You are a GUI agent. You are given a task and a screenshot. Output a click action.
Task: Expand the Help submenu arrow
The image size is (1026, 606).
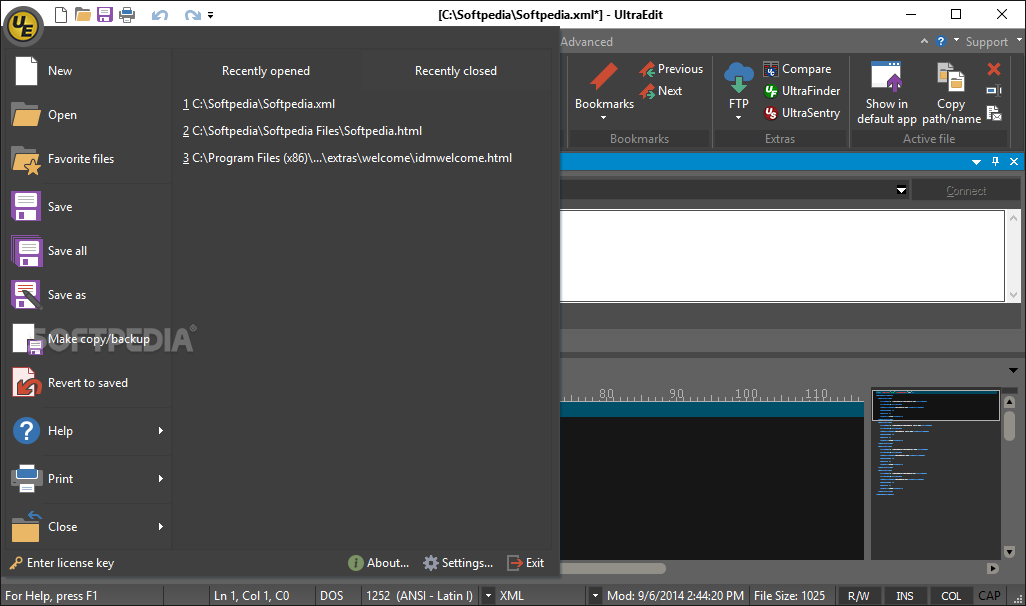coord(160,431)
